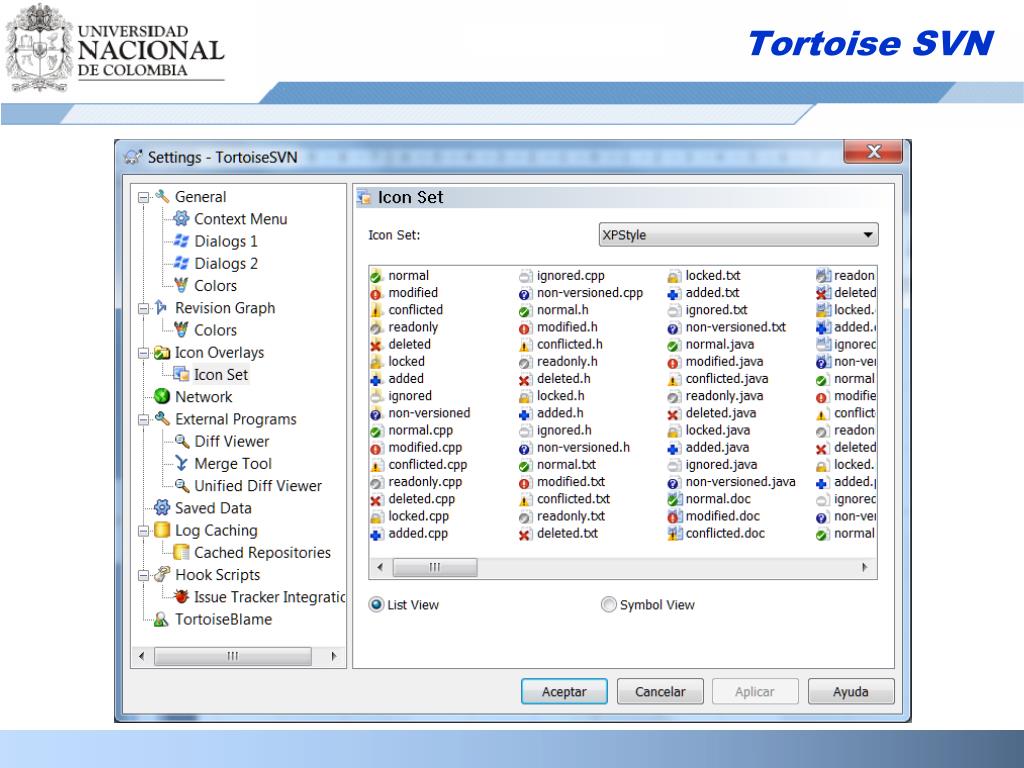Screen dimensions: 1024x768
Task: Select Colors under General
Action: pyautogui.click(x=216, y=285)
